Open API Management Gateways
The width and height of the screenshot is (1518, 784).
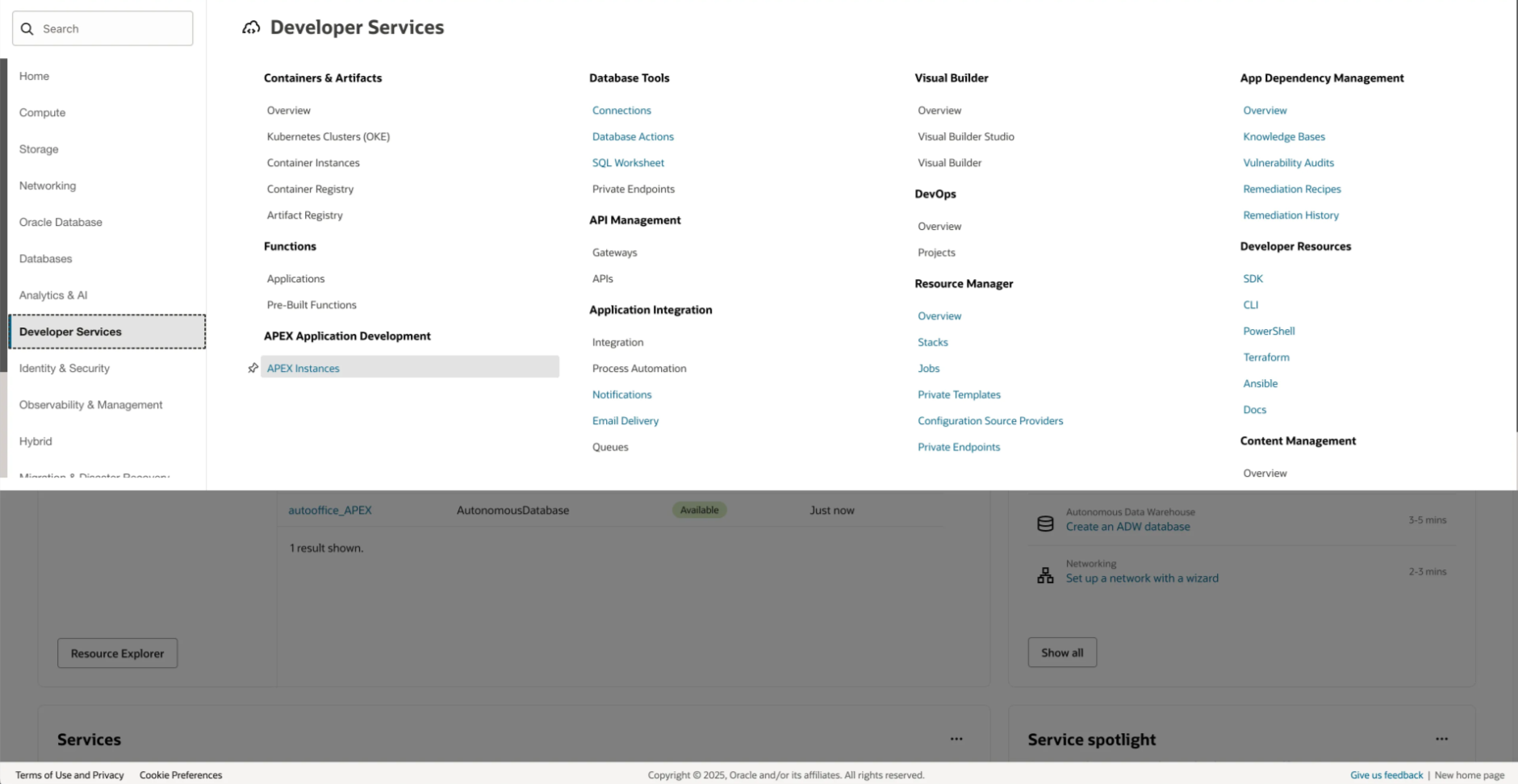pos(614,252)
